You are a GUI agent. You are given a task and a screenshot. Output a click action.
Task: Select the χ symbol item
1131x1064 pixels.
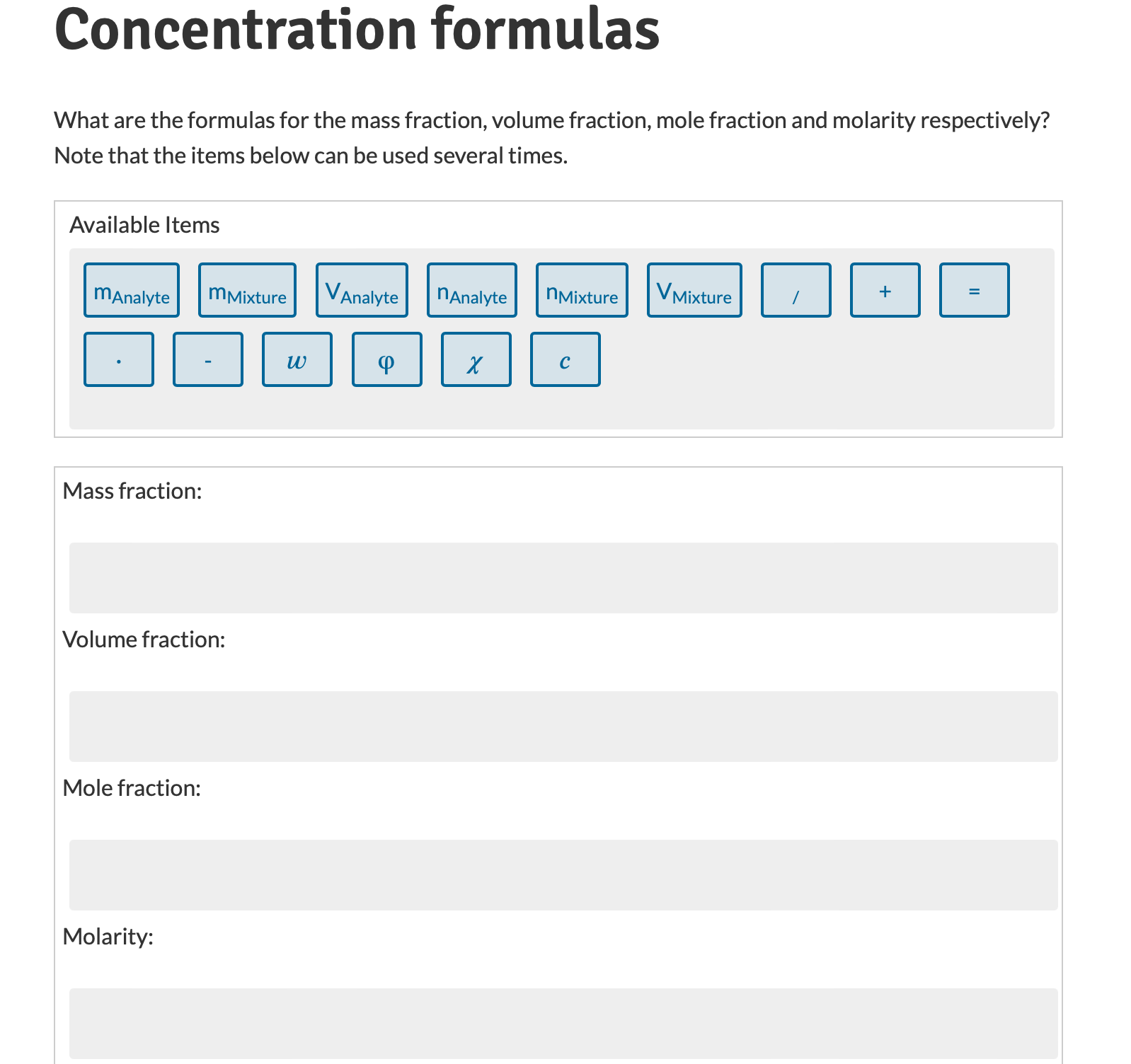475,359
